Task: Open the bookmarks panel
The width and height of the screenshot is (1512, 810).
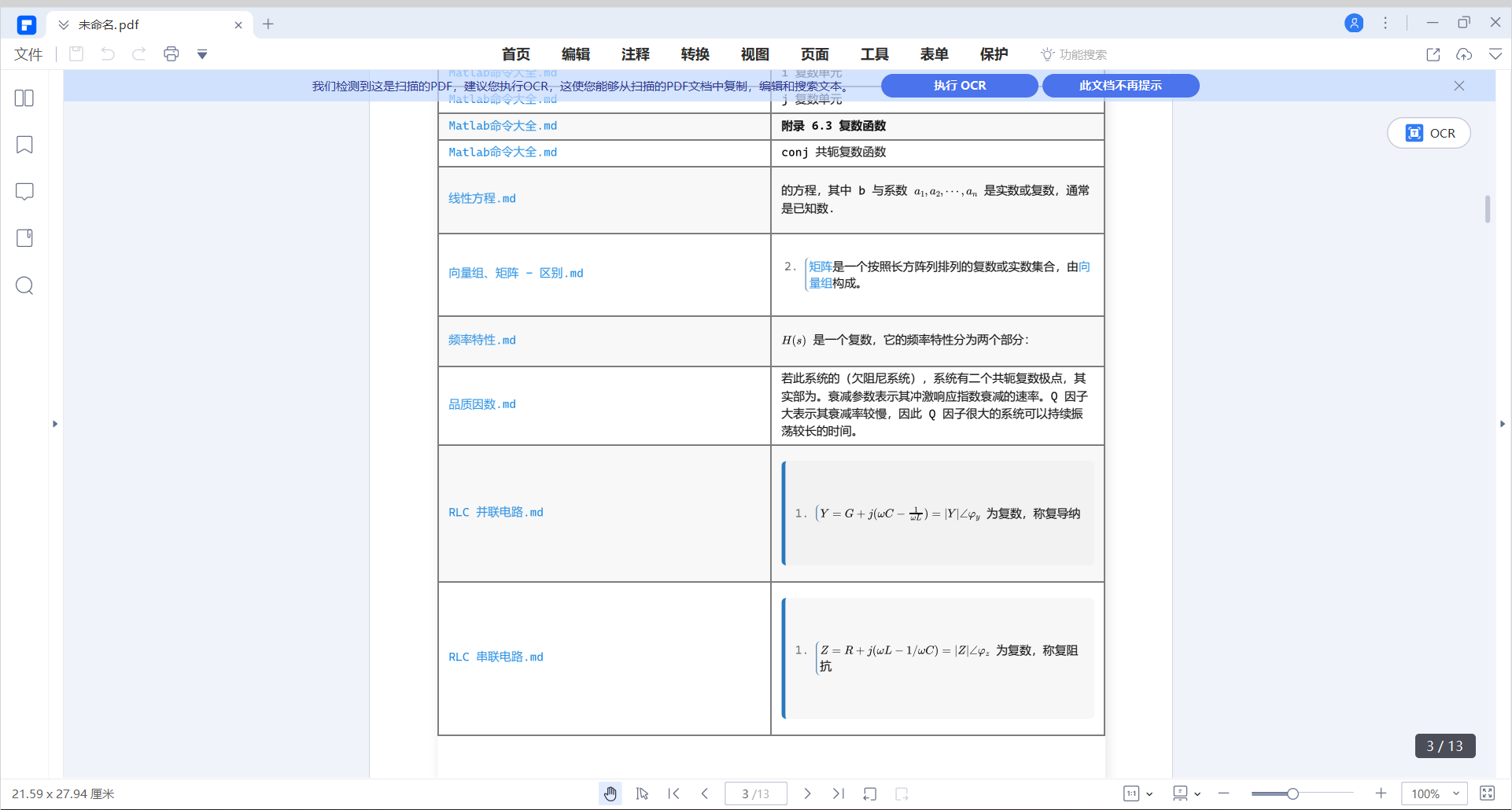Action: pos(24,145)
